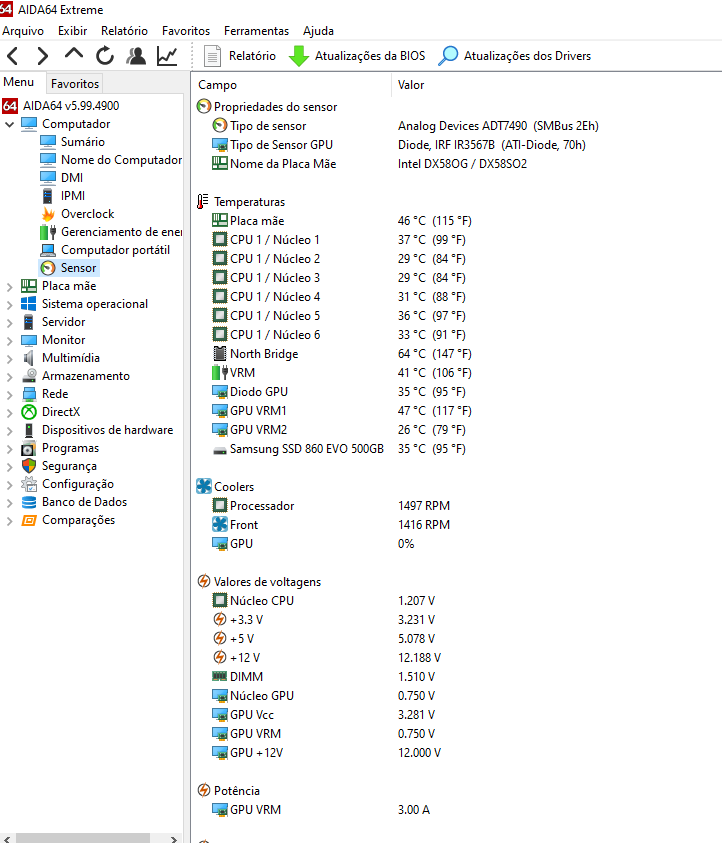Click the Atualizações da BIOS button label
The image size is (722, 843).
[370, 56]
